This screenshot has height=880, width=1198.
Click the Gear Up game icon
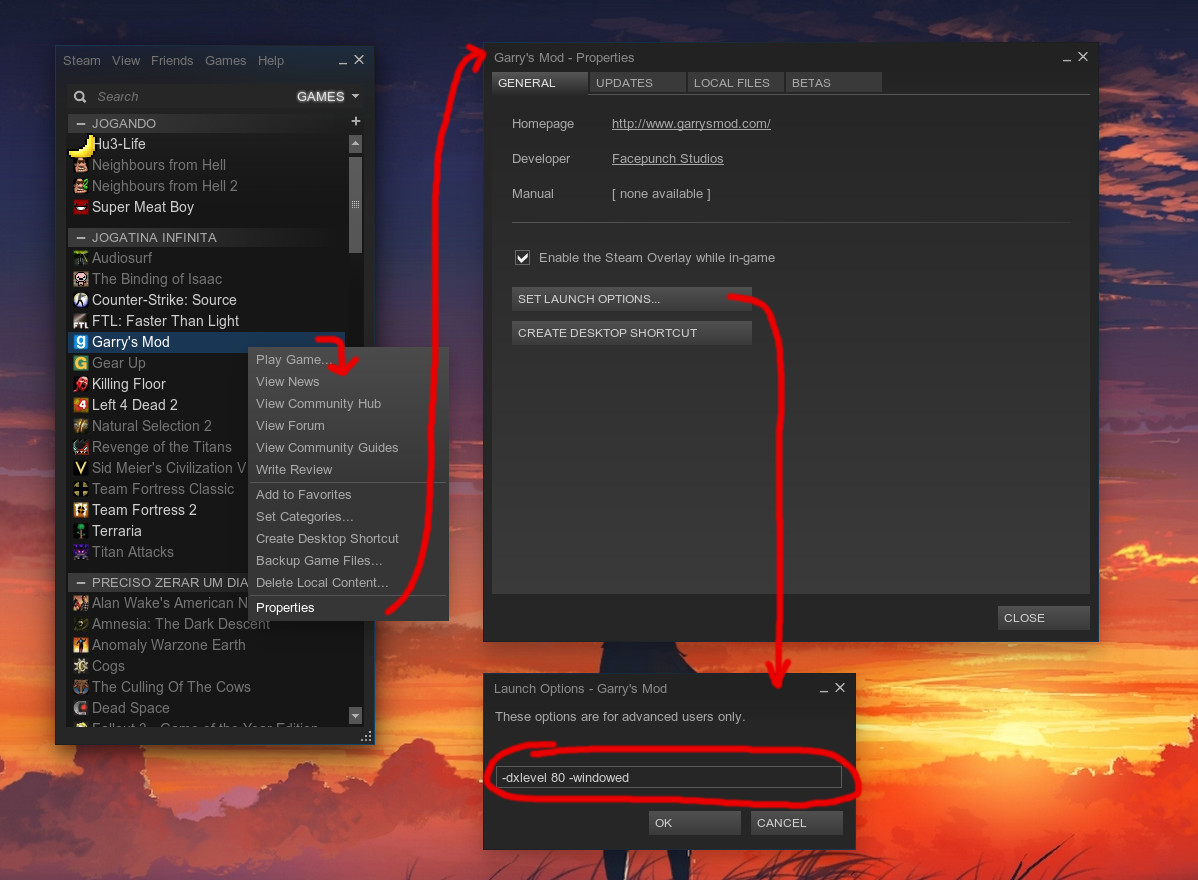coord(81,363)
